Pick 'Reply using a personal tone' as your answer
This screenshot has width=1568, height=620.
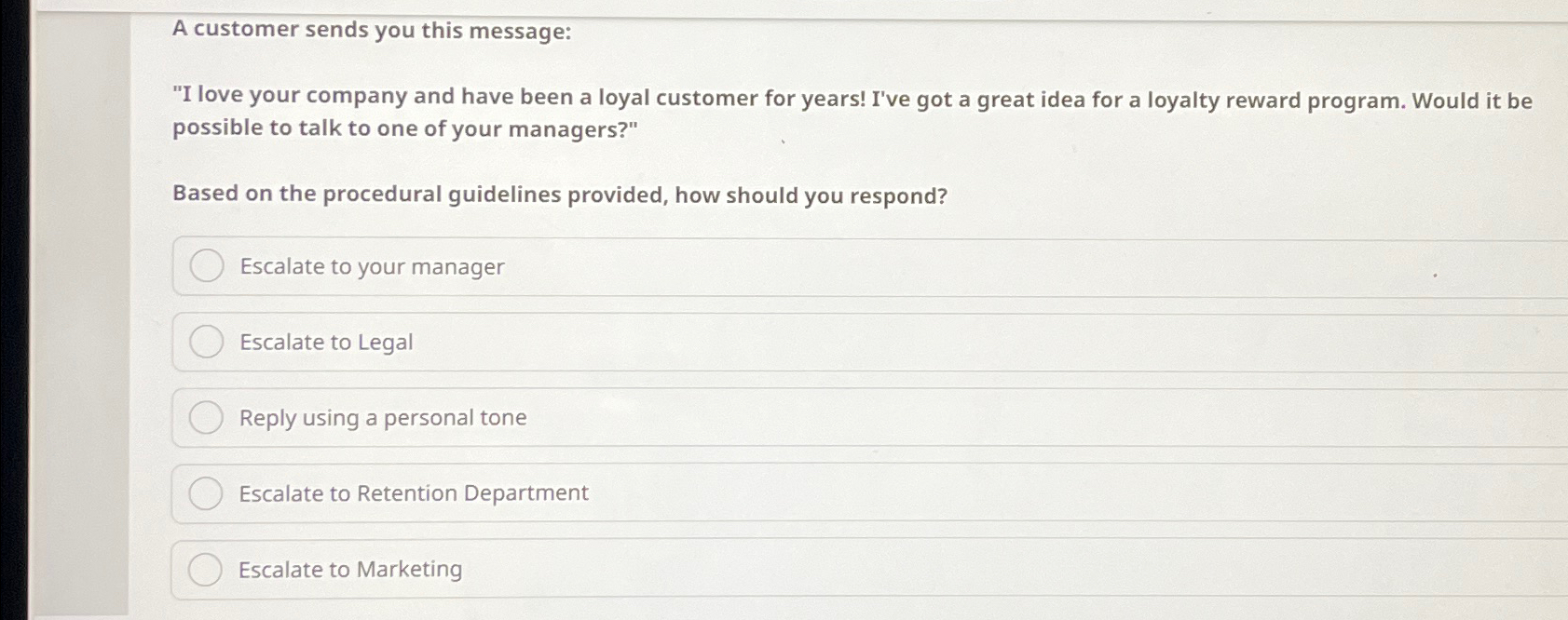[383, 418]
